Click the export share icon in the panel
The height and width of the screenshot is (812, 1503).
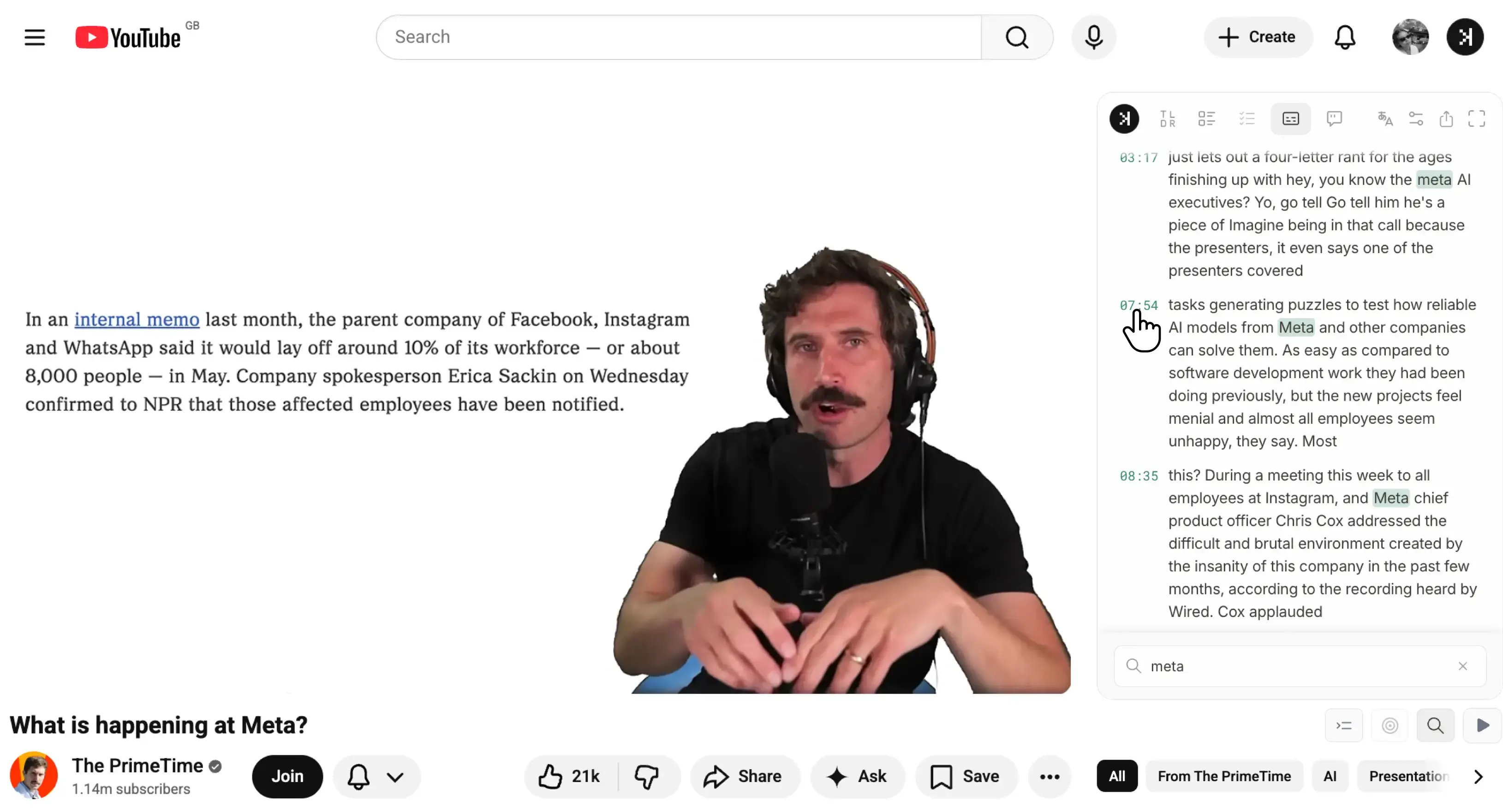click(1446, 119)
